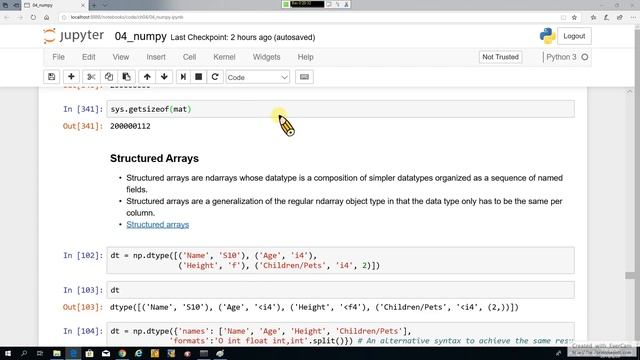Open the Help menu

(x=305, y=57)
